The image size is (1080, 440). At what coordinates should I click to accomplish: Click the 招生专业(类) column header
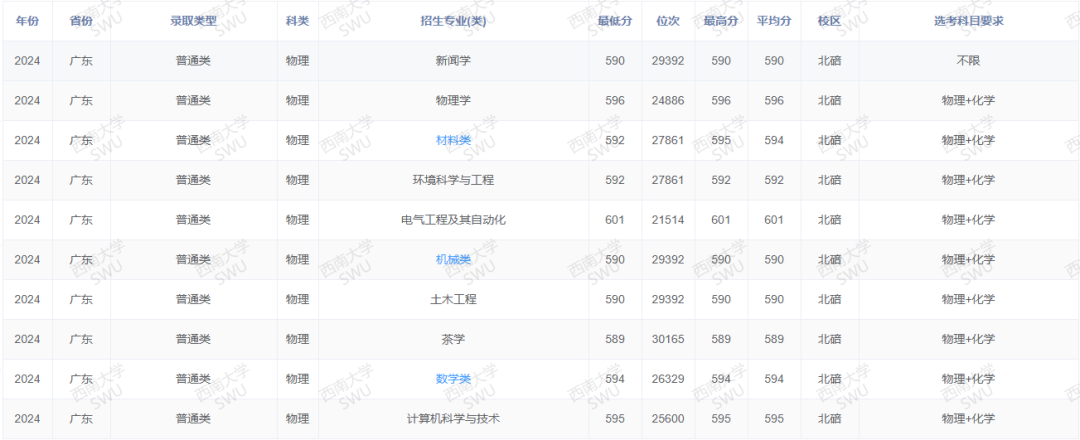[453, 21]
